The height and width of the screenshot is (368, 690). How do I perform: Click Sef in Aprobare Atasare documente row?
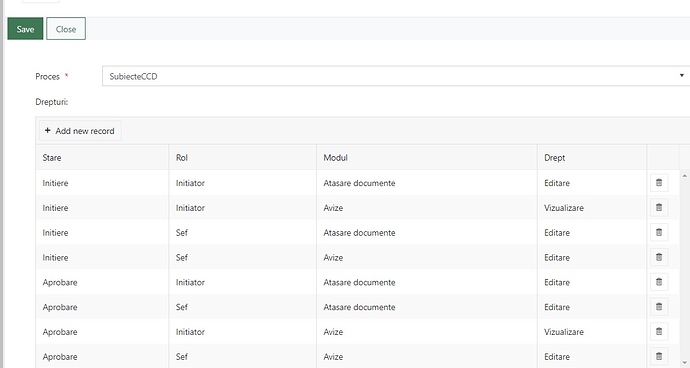click(182, 307)
